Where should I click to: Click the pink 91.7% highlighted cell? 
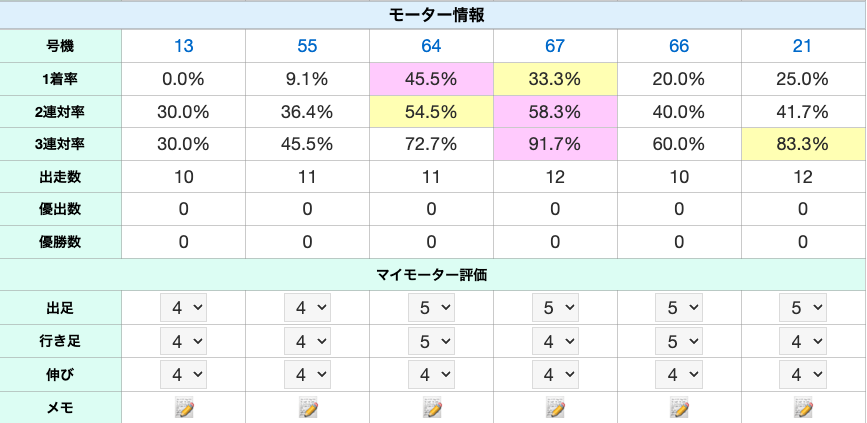[x=556, y=144]
